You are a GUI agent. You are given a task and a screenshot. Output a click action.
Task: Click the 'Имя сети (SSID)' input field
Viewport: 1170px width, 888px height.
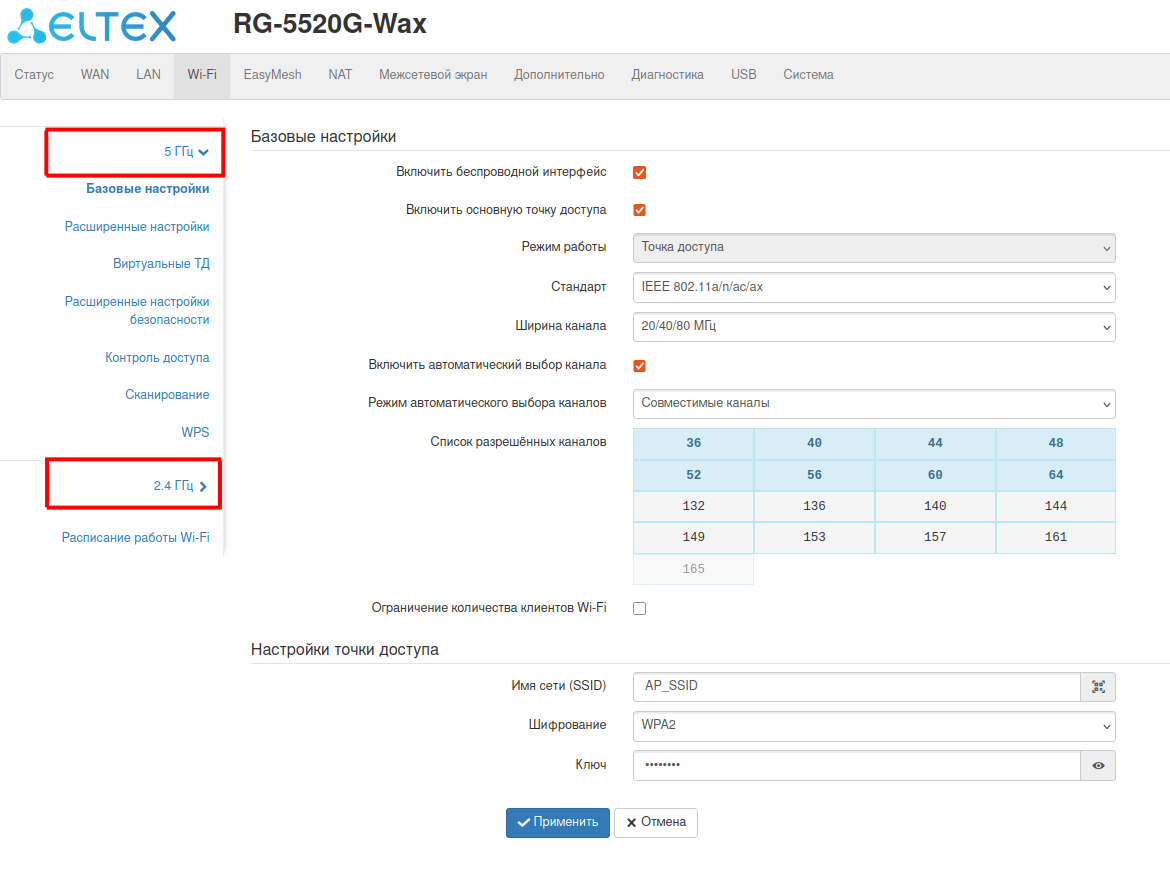point(856,687)
